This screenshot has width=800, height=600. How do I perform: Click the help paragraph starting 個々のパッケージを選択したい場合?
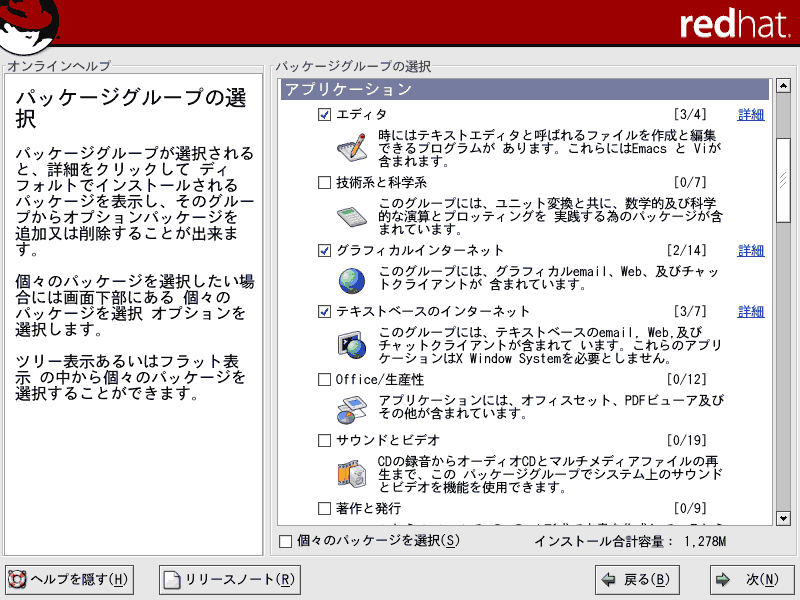tap(135, 305)
